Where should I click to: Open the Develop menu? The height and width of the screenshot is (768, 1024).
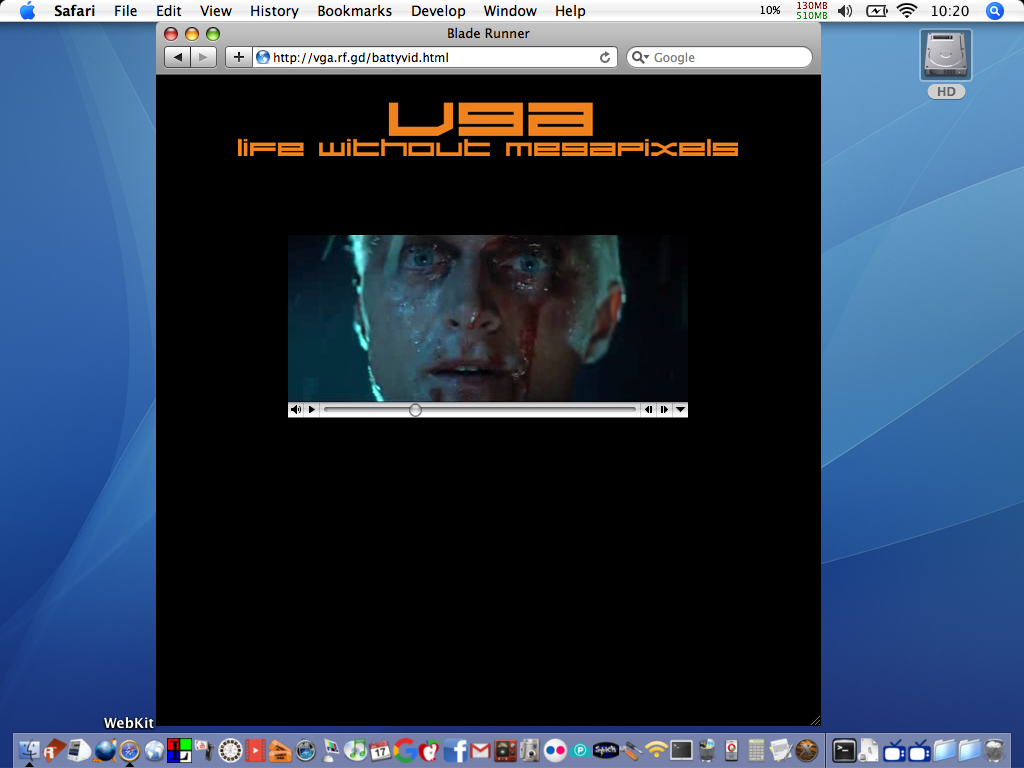438,11
